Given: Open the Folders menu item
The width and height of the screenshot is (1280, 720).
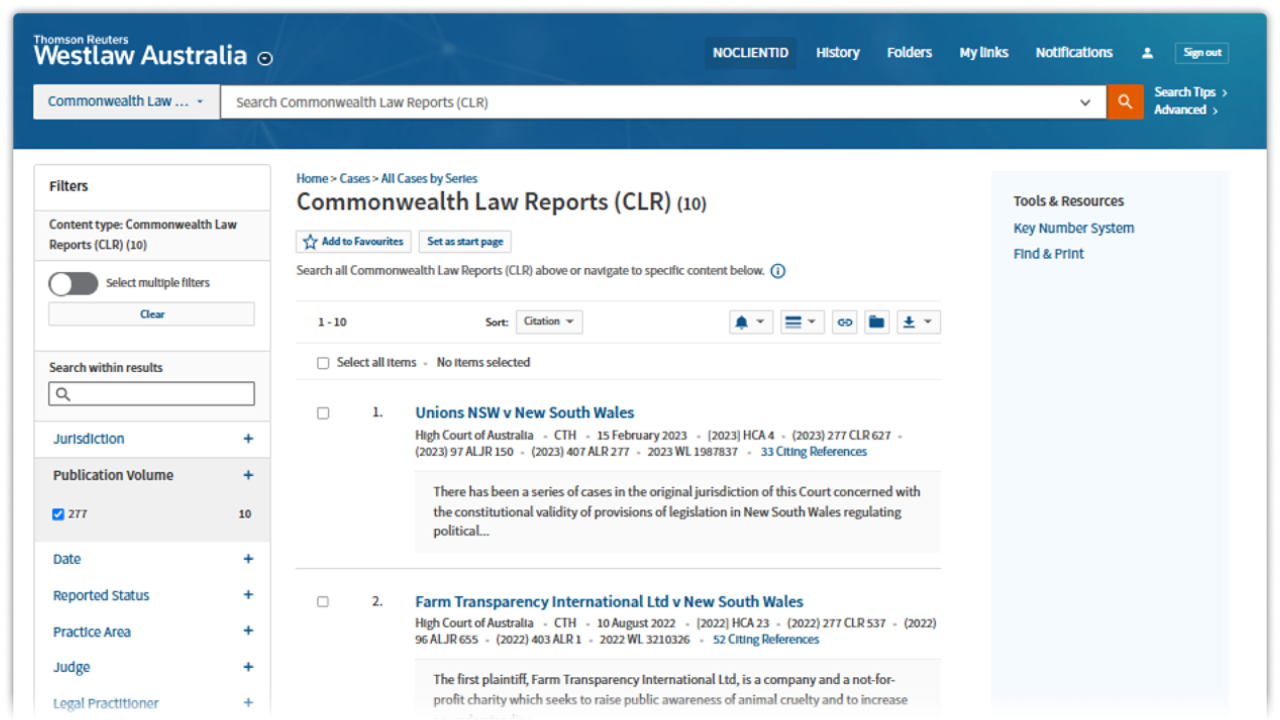Looking at the screenshot, I should pyautogui.click(x=908, y=52).
